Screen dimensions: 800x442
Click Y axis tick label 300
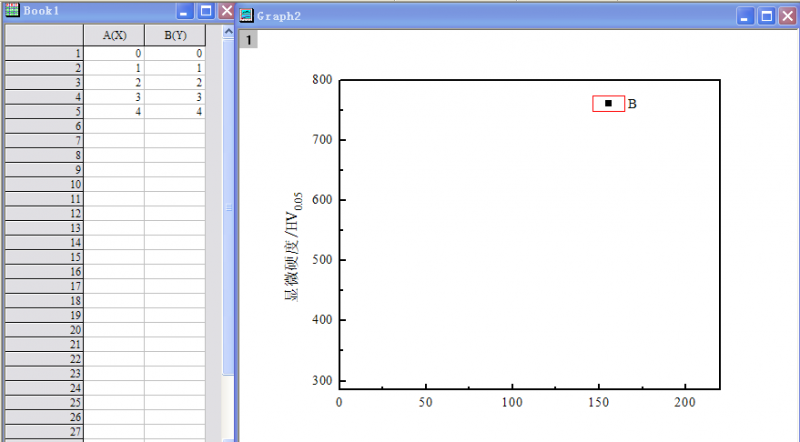click(322, 380)
